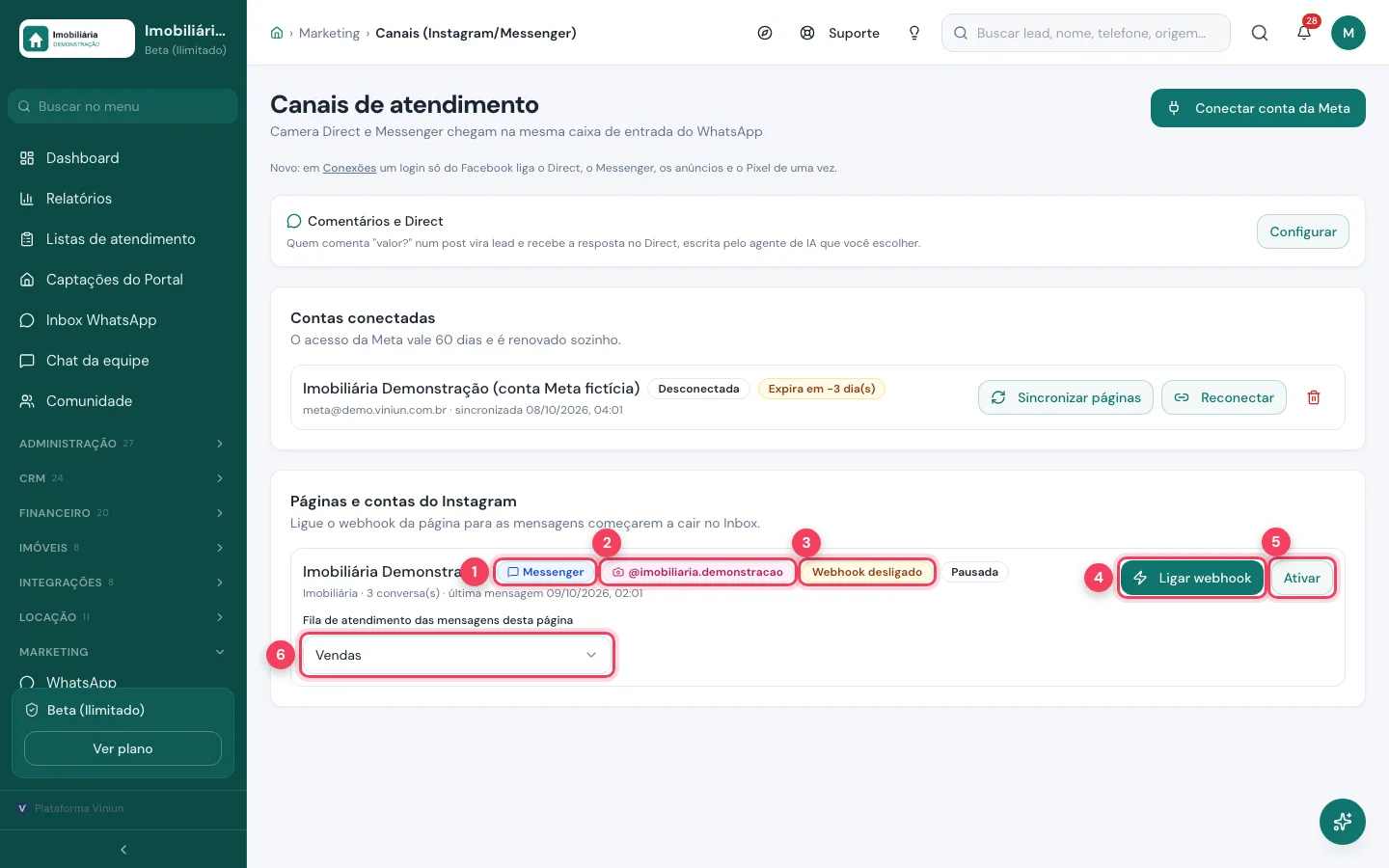Expand the FINANCEIRO section

click(x=123, y=513)
